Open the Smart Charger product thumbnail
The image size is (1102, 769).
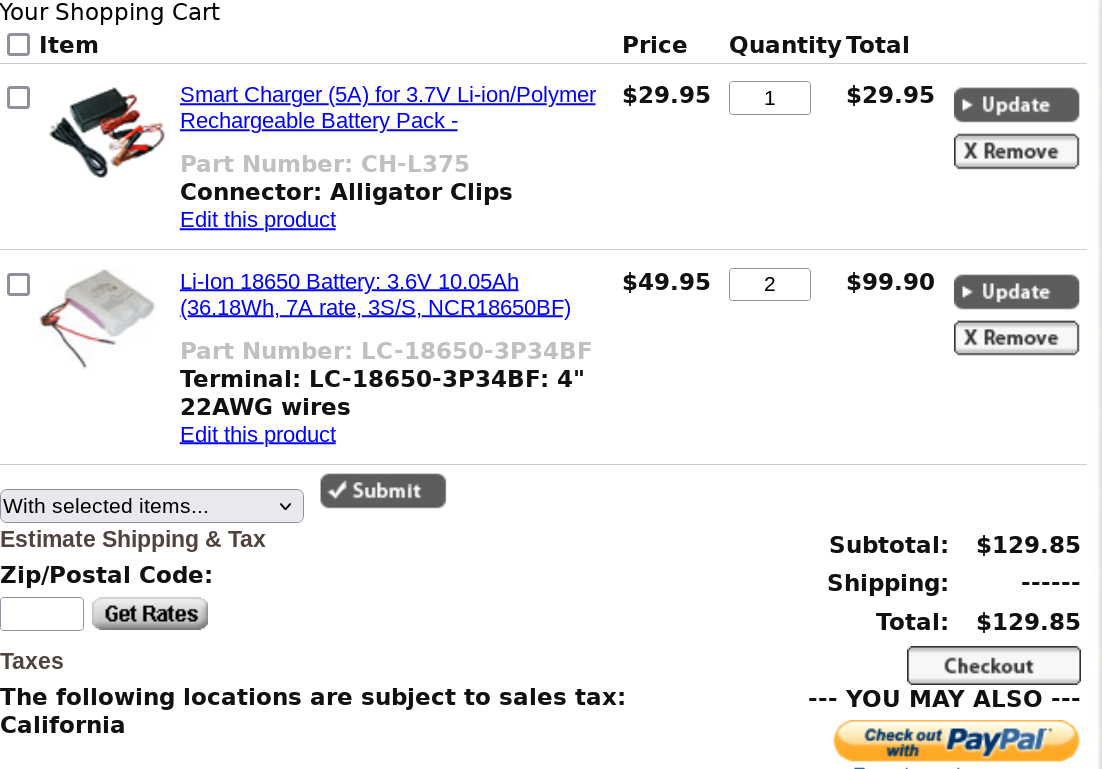(106, 131)
